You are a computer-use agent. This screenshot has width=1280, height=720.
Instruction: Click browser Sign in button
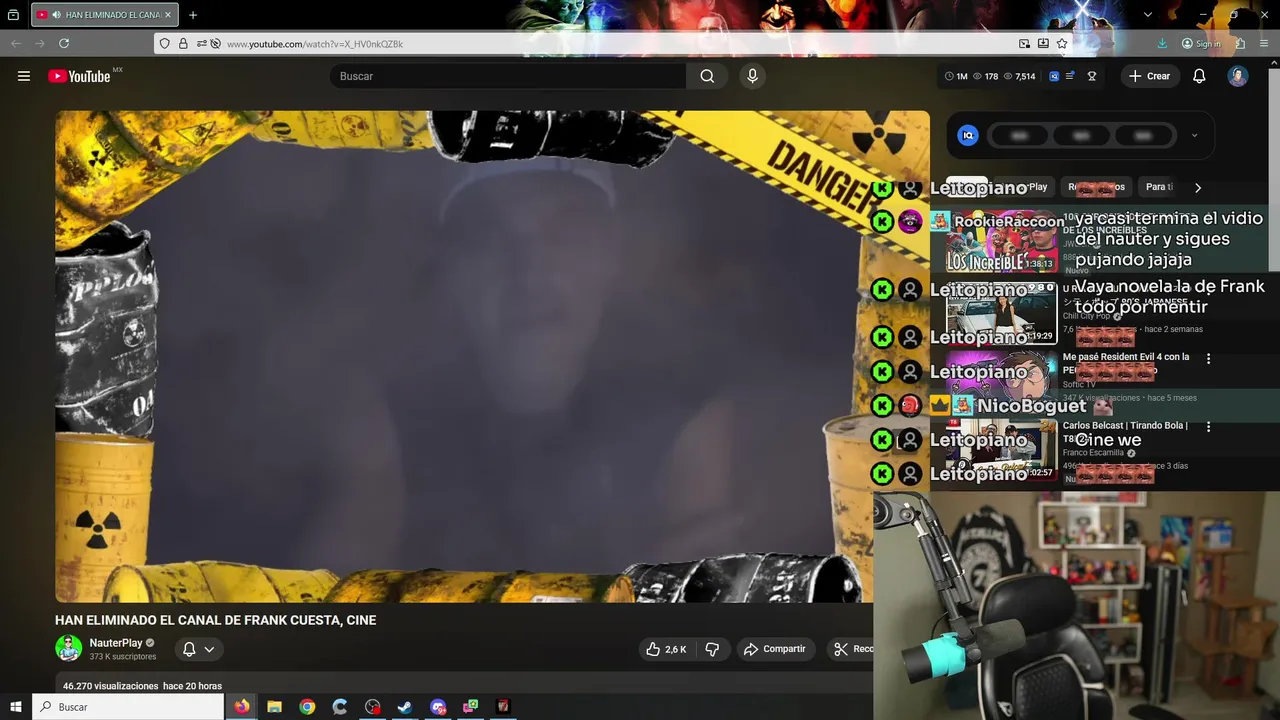pos(1201,44)
